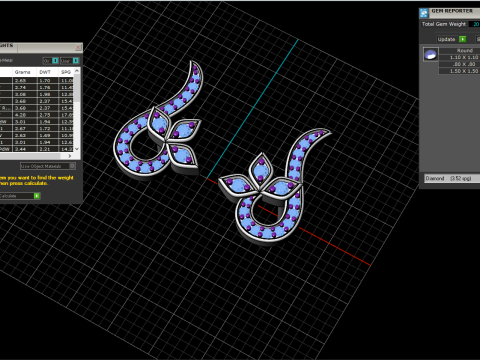
Task: Toggle the On switch in the weights panel
Action: [51, 61]
